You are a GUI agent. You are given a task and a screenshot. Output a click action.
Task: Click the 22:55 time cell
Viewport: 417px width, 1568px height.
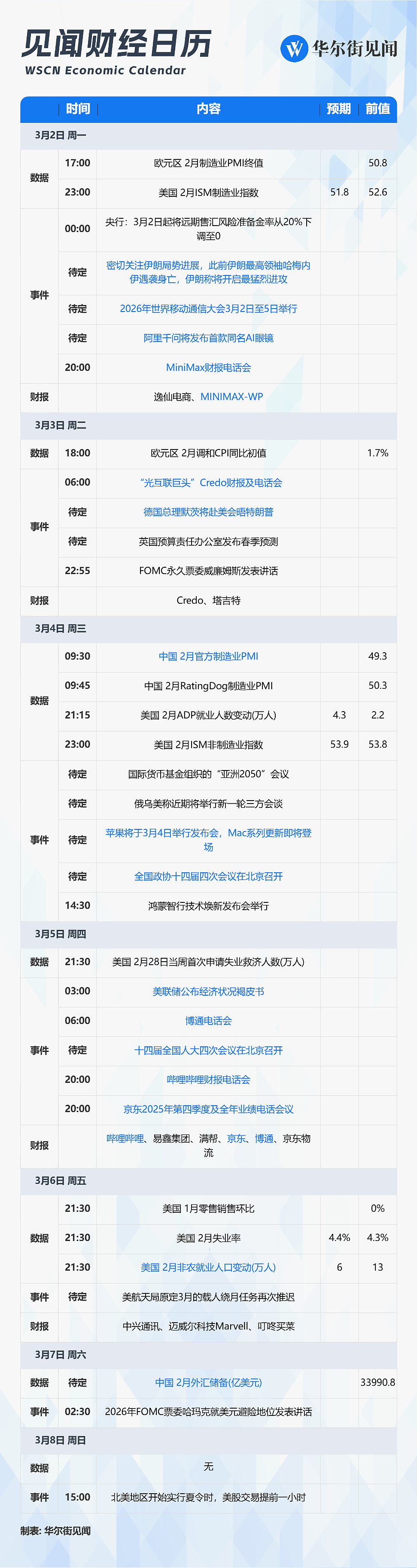coord(77,571)
